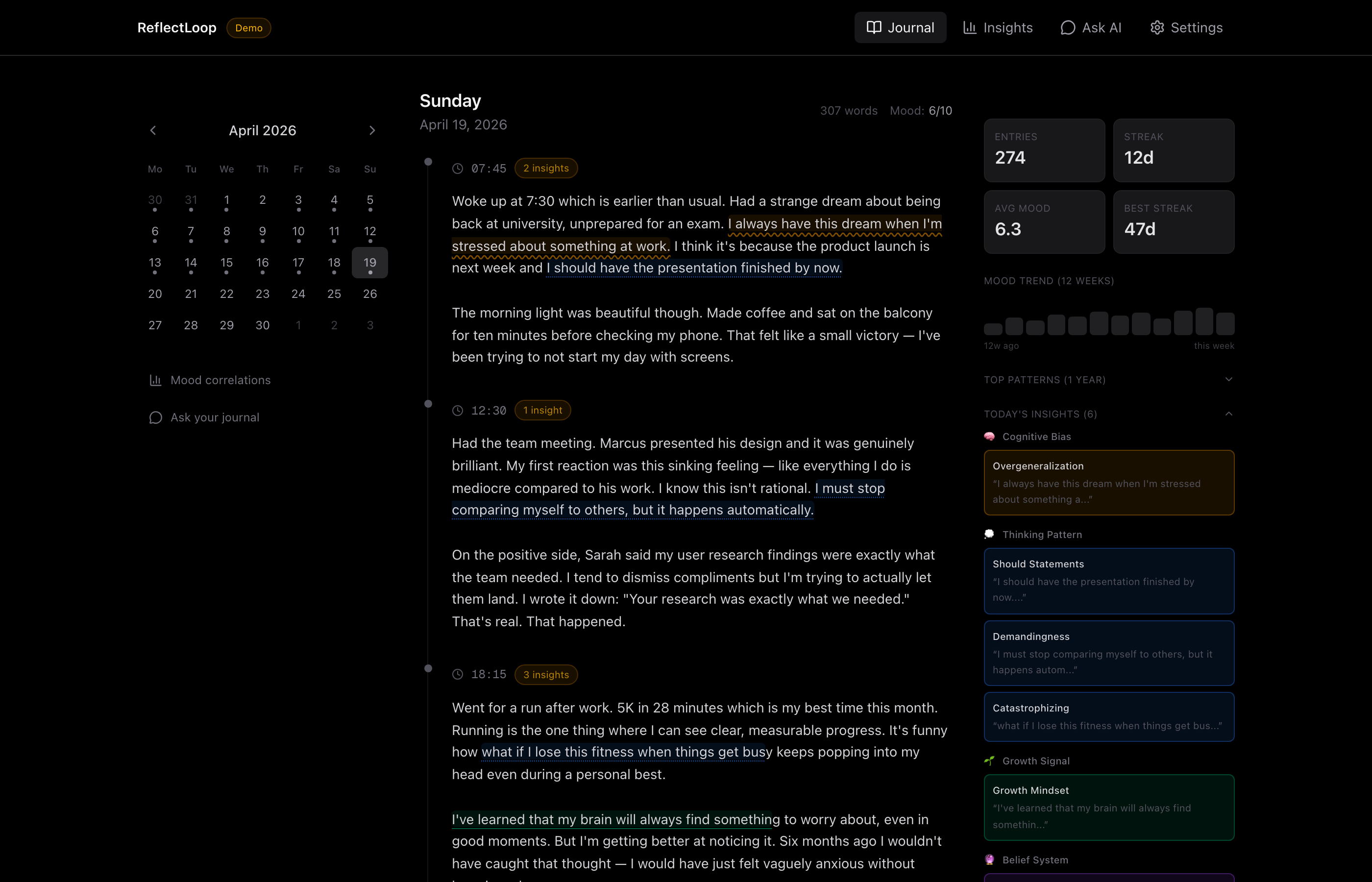The height and width of the screenshot is (882, 1372).
Task: Click the April 2026 month label
Action: (x=262, y=130)
